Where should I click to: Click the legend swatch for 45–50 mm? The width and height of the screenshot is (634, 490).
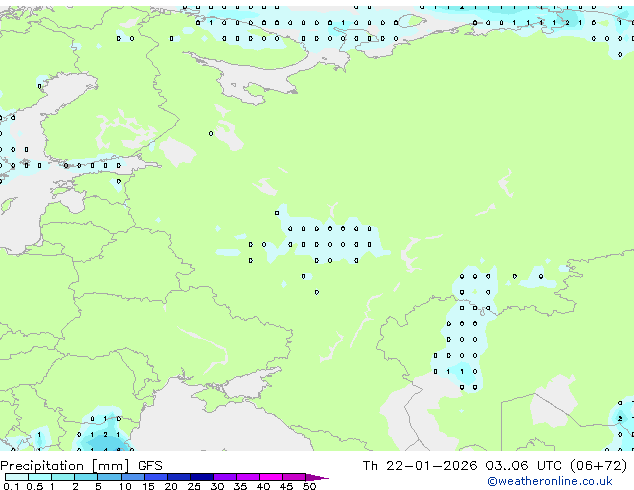coord(294,477)
